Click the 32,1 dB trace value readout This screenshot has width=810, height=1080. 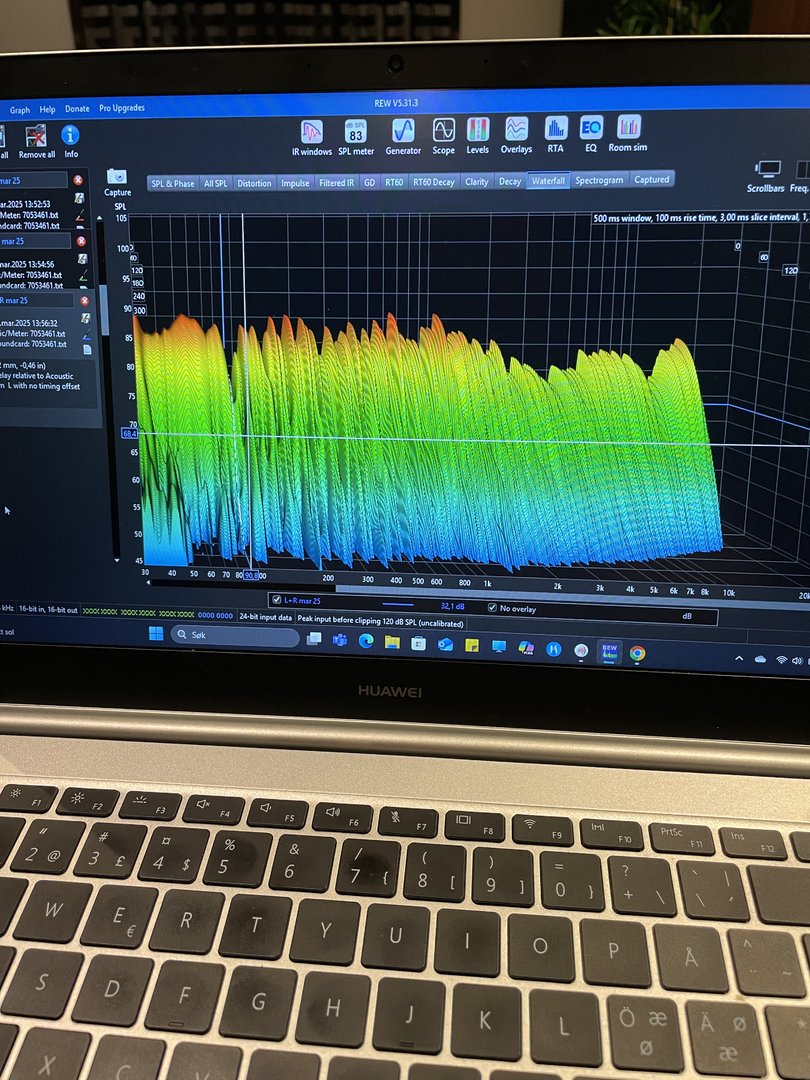[453, 605]
